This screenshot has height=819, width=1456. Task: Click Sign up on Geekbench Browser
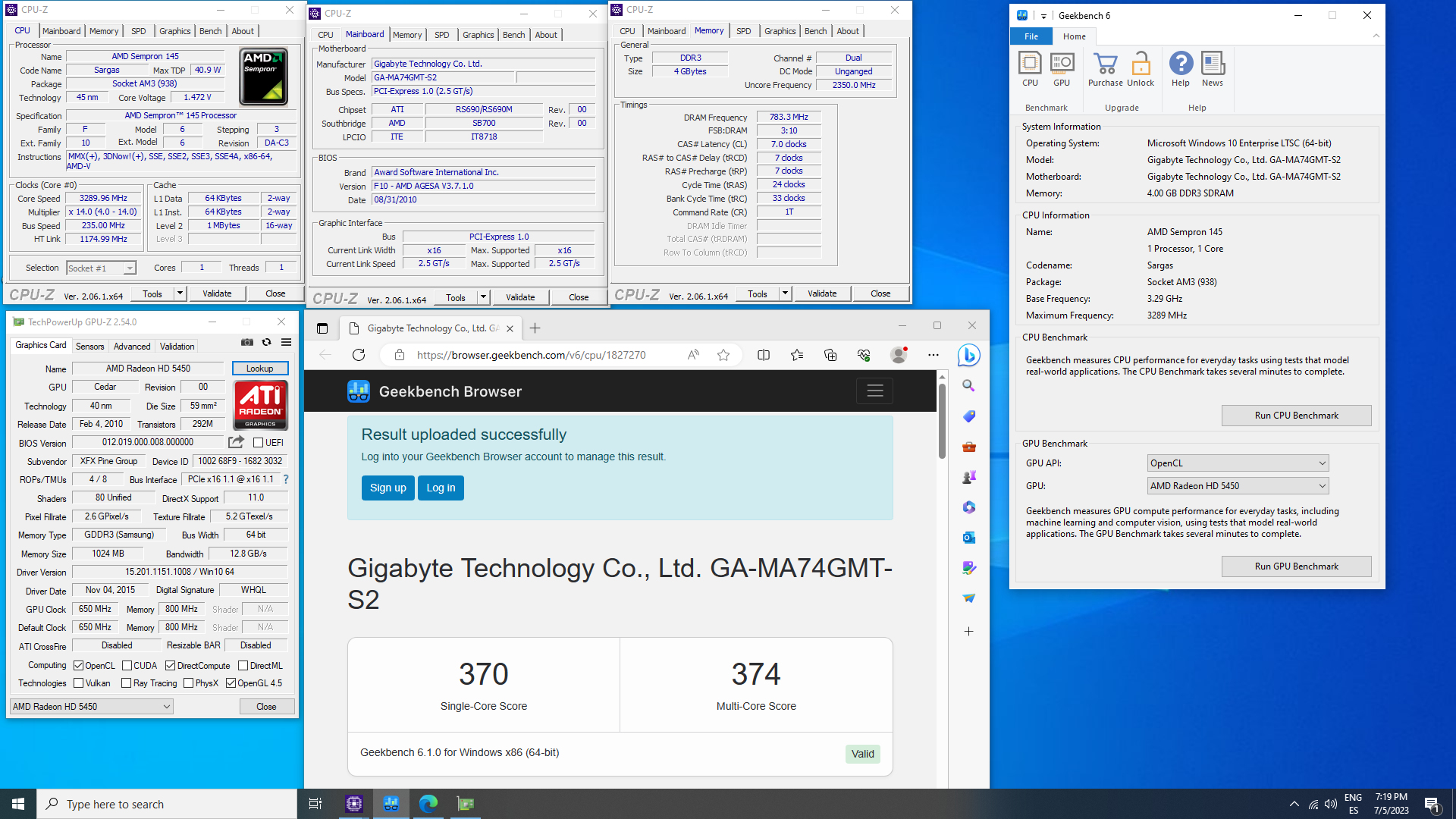coord(388,488)
